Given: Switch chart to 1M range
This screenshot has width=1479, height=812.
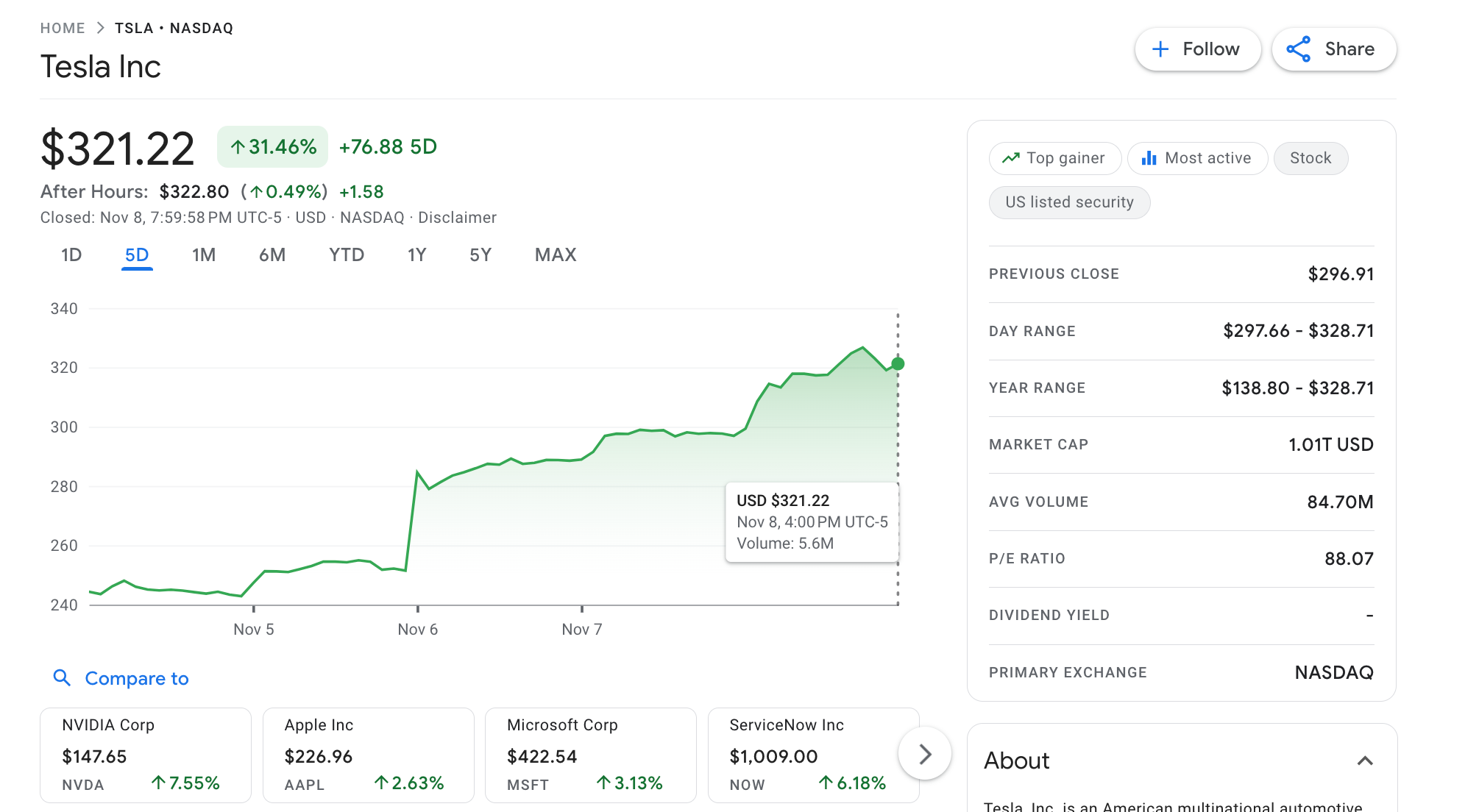Looking at the screenshot, I should (x=204, y=255).
